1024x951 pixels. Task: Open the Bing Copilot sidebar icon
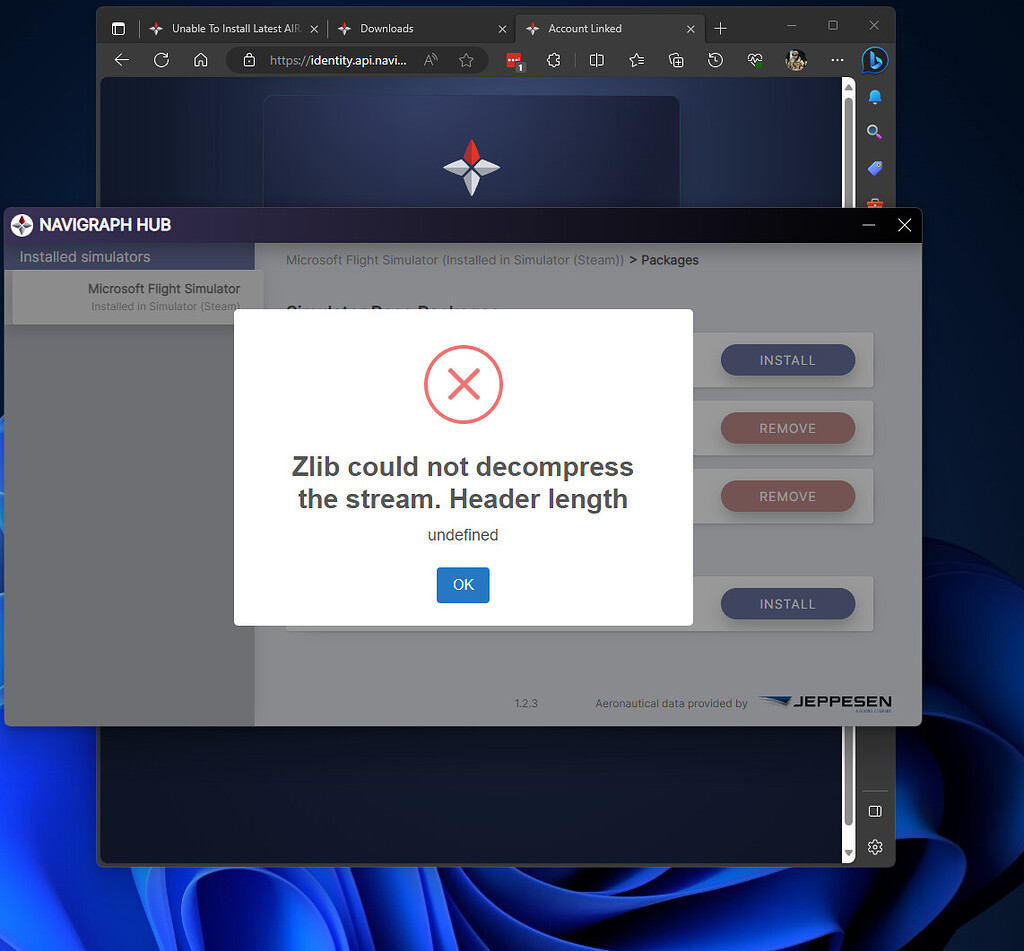pyautogui.click(x=874, y=60)
